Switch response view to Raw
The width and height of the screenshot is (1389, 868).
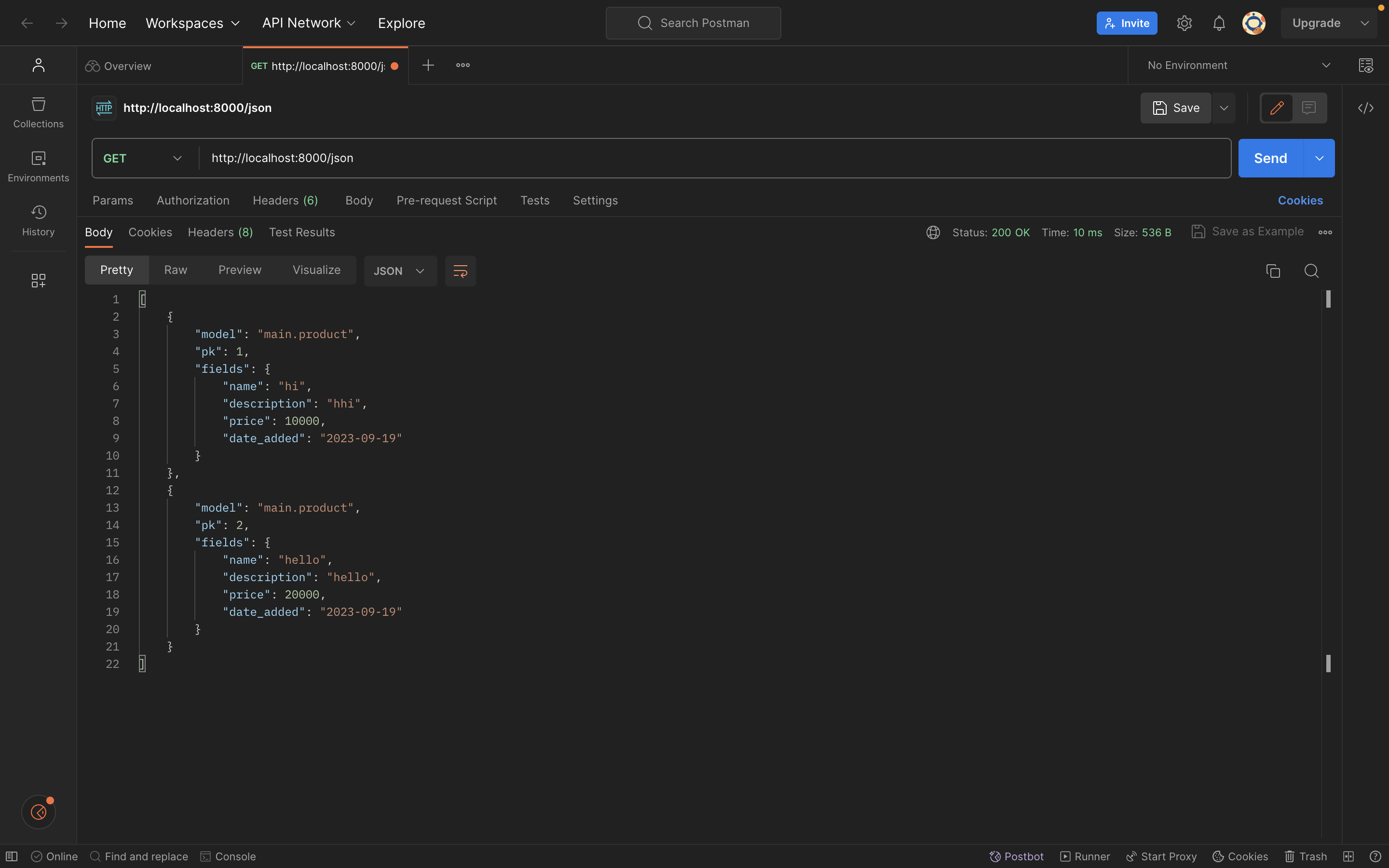(176, 270)
